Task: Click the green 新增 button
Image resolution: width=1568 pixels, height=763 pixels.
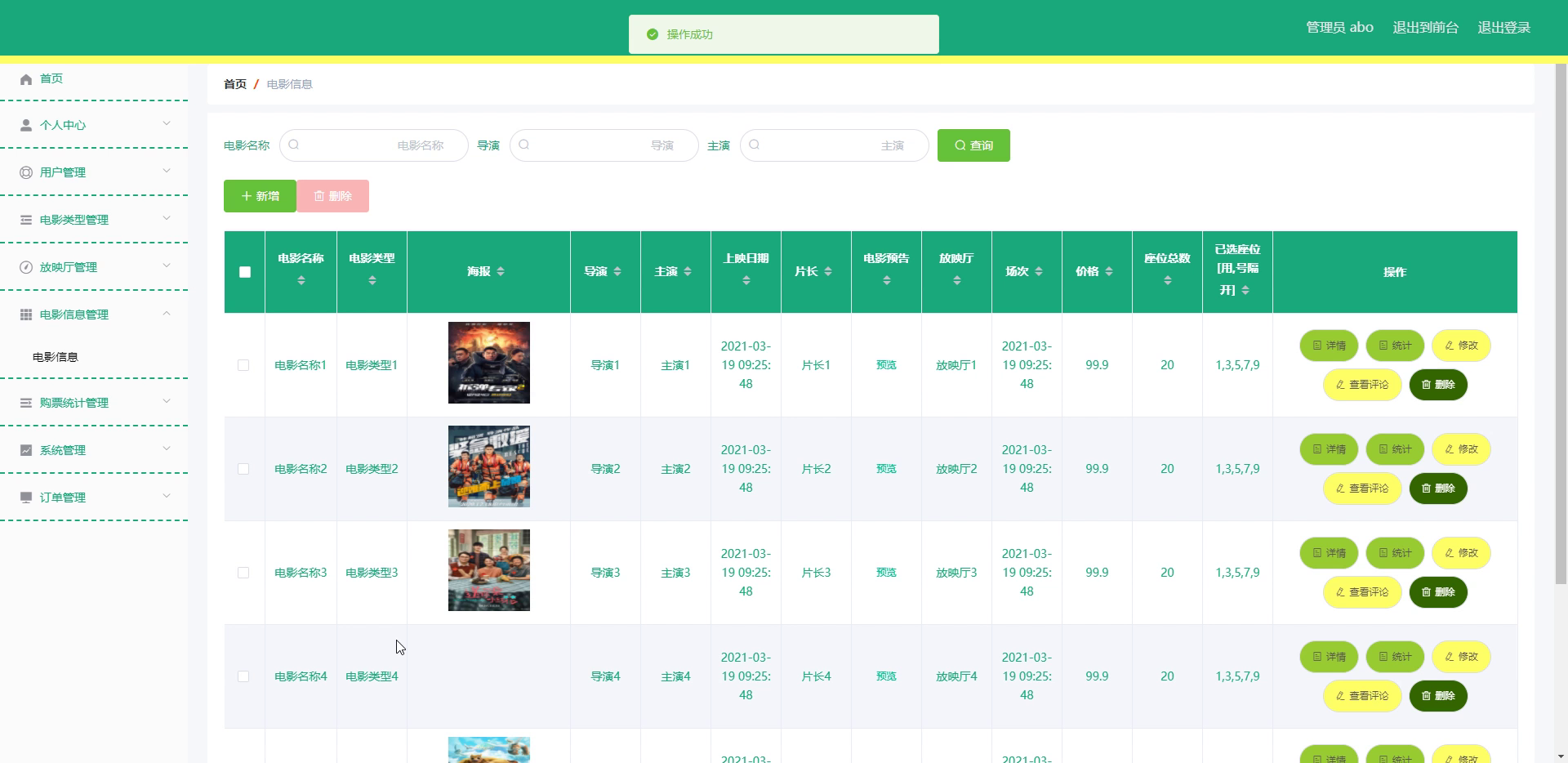Action: 260,196
